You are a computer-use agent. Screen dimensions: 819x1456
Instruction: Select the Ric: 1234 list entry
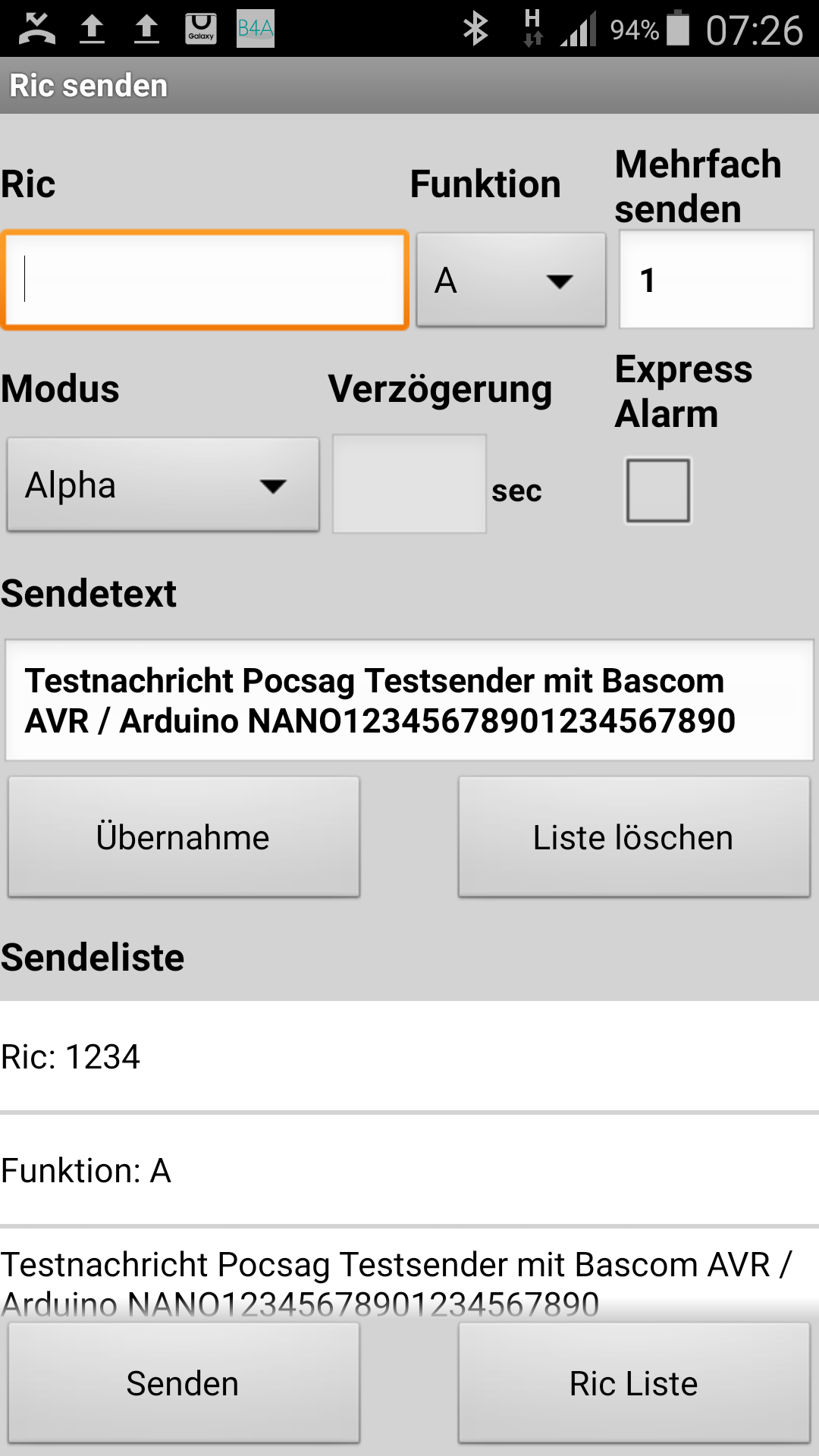click(x=409, y=1056)
